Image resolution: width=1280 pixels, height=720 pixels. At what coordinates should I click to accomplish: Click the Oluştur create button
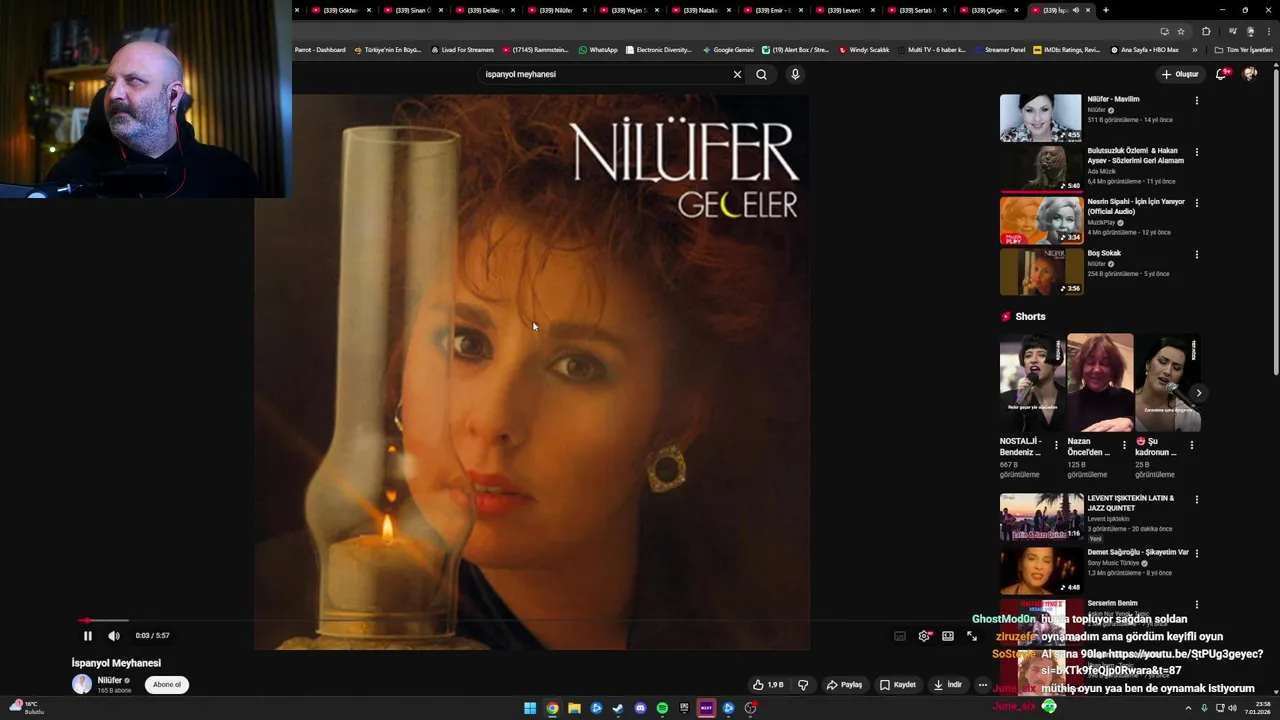tap(1180, 74)
